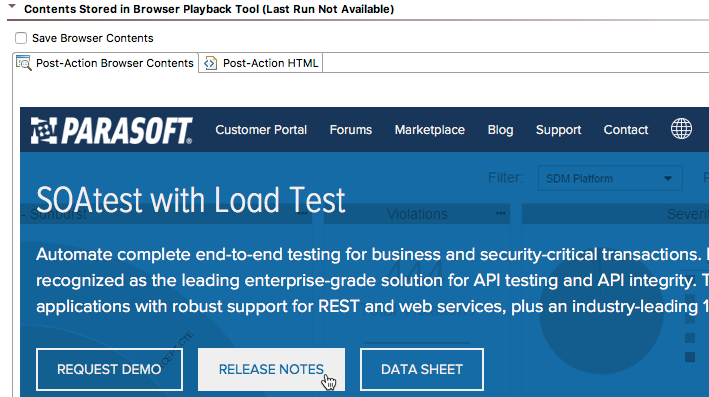709x397 pixels.
Task: Visit the Blog link
Action: point(500,130)
